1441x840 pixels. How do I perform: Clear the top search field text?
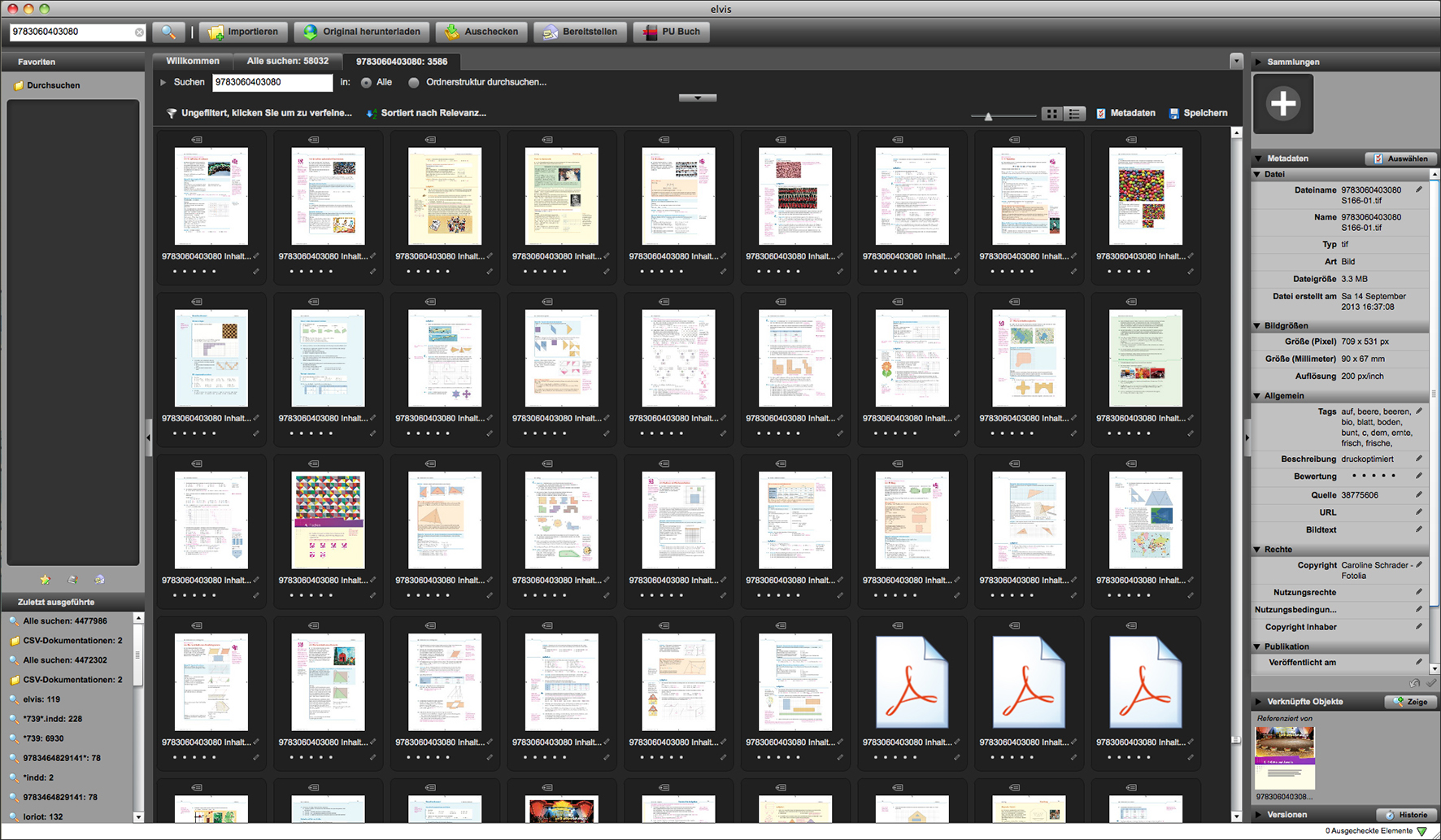click(x=139, y=33)
